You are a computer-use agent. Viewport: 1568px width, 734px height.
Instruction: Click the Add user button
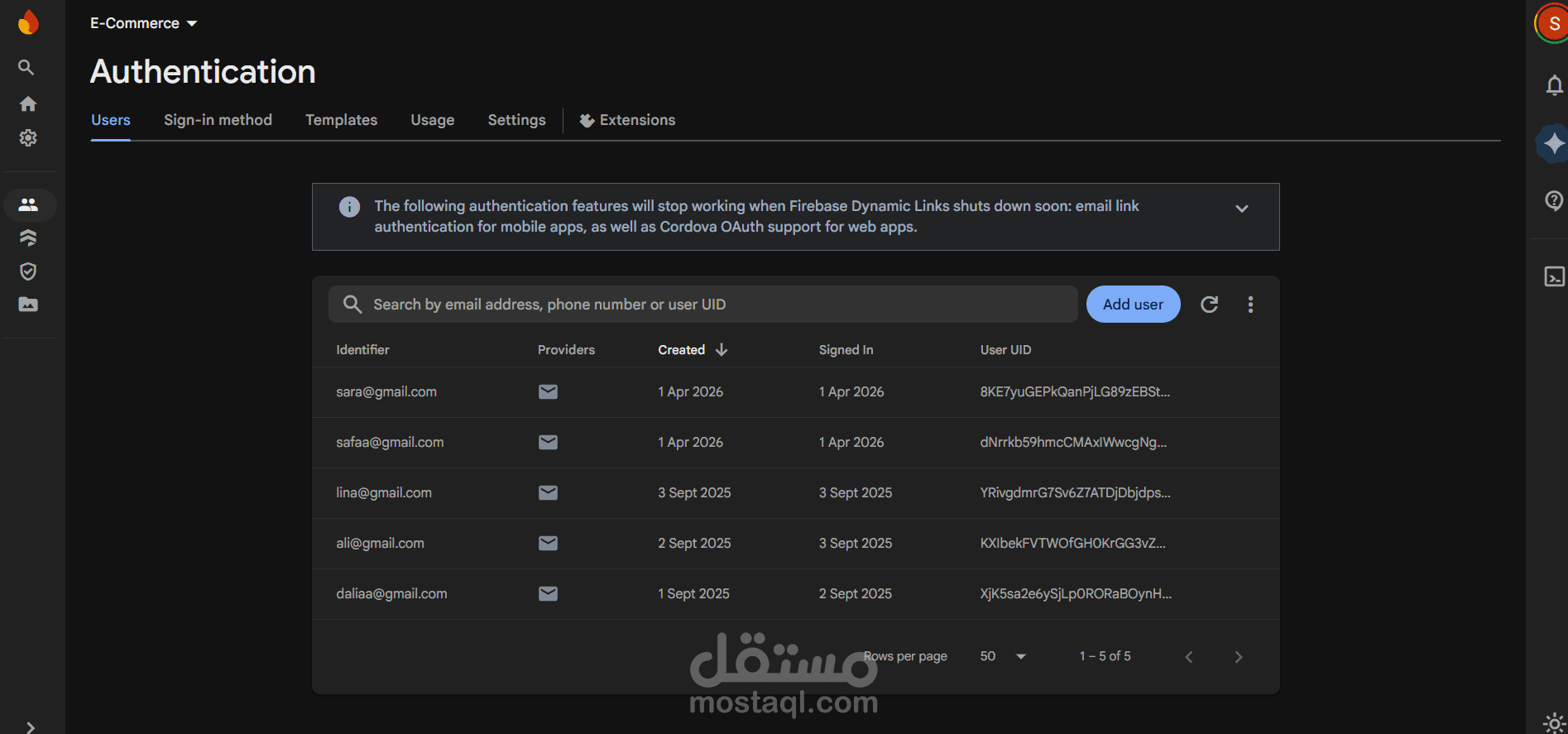(1133, 305)
